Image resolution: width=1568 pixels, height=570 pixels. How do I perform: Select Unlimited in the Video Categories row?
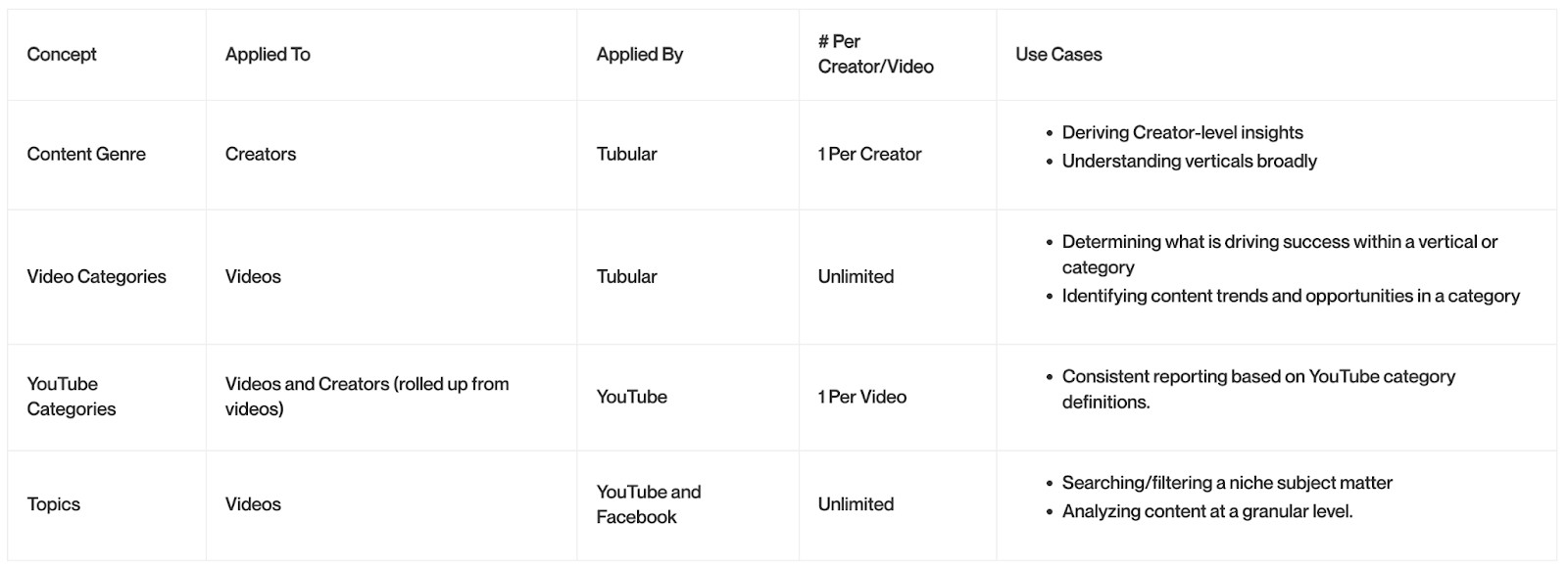856,276
